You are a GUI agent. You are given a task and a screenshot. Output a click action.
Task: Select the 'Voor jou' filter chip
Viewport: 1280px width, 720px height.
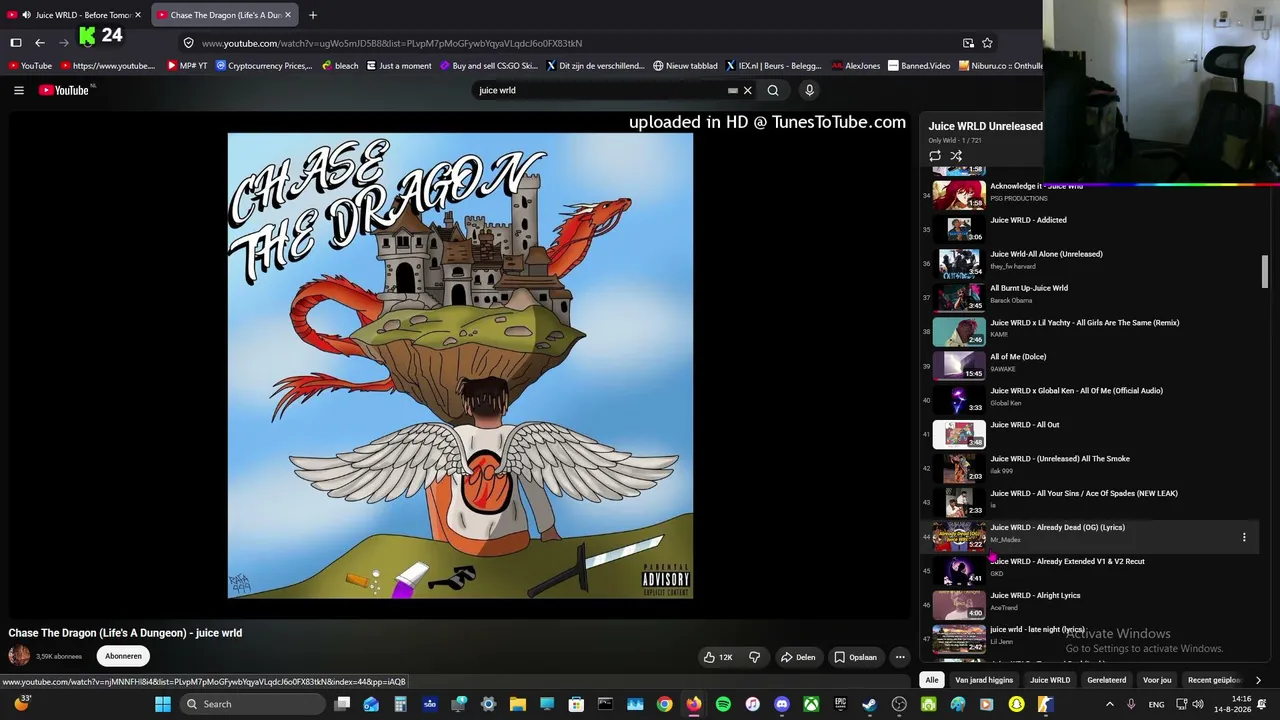point(1157,680)
